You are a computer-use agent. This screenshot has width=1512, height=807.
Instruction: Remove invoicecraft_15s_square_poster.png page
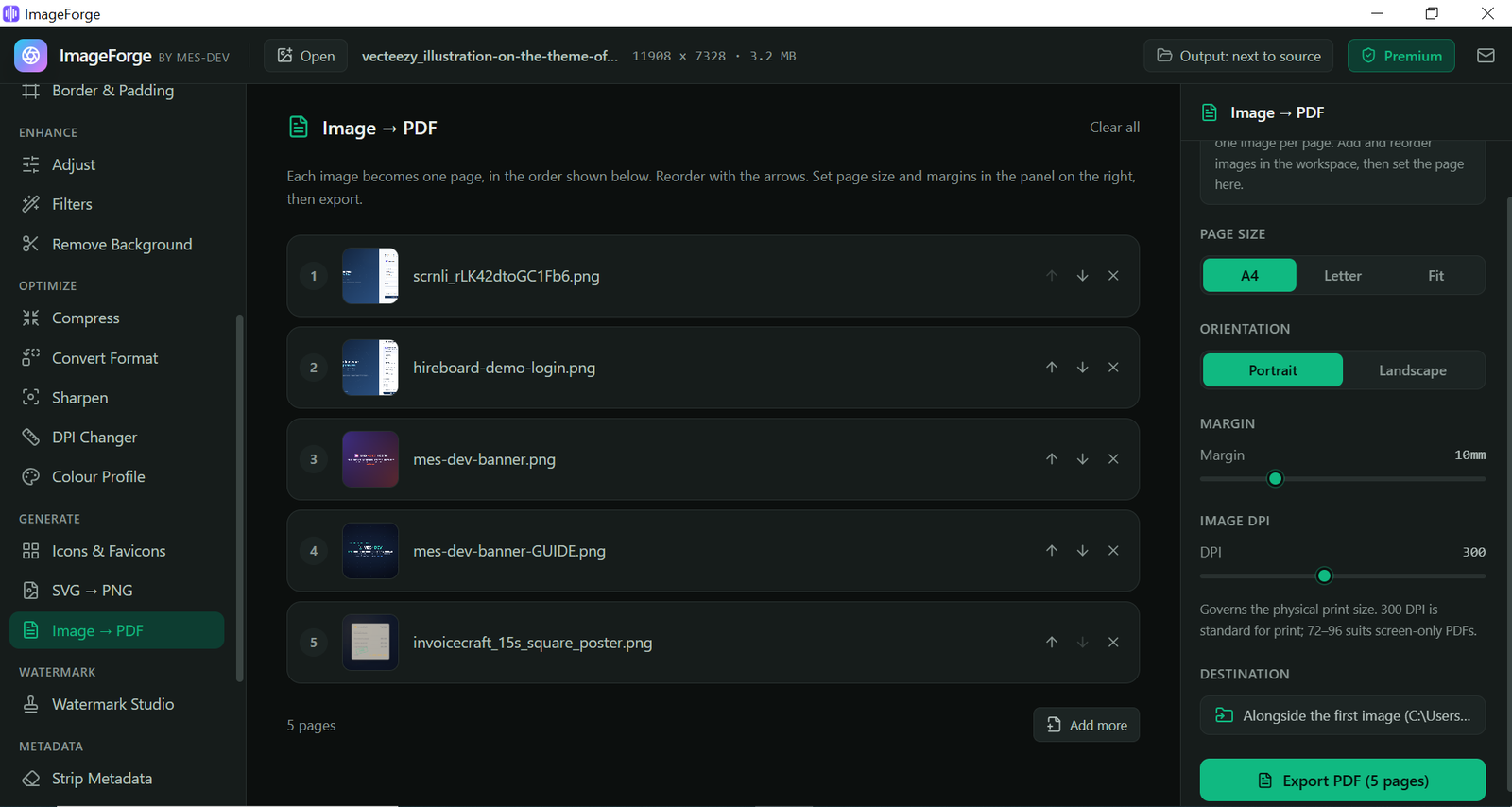point(1113,643)
